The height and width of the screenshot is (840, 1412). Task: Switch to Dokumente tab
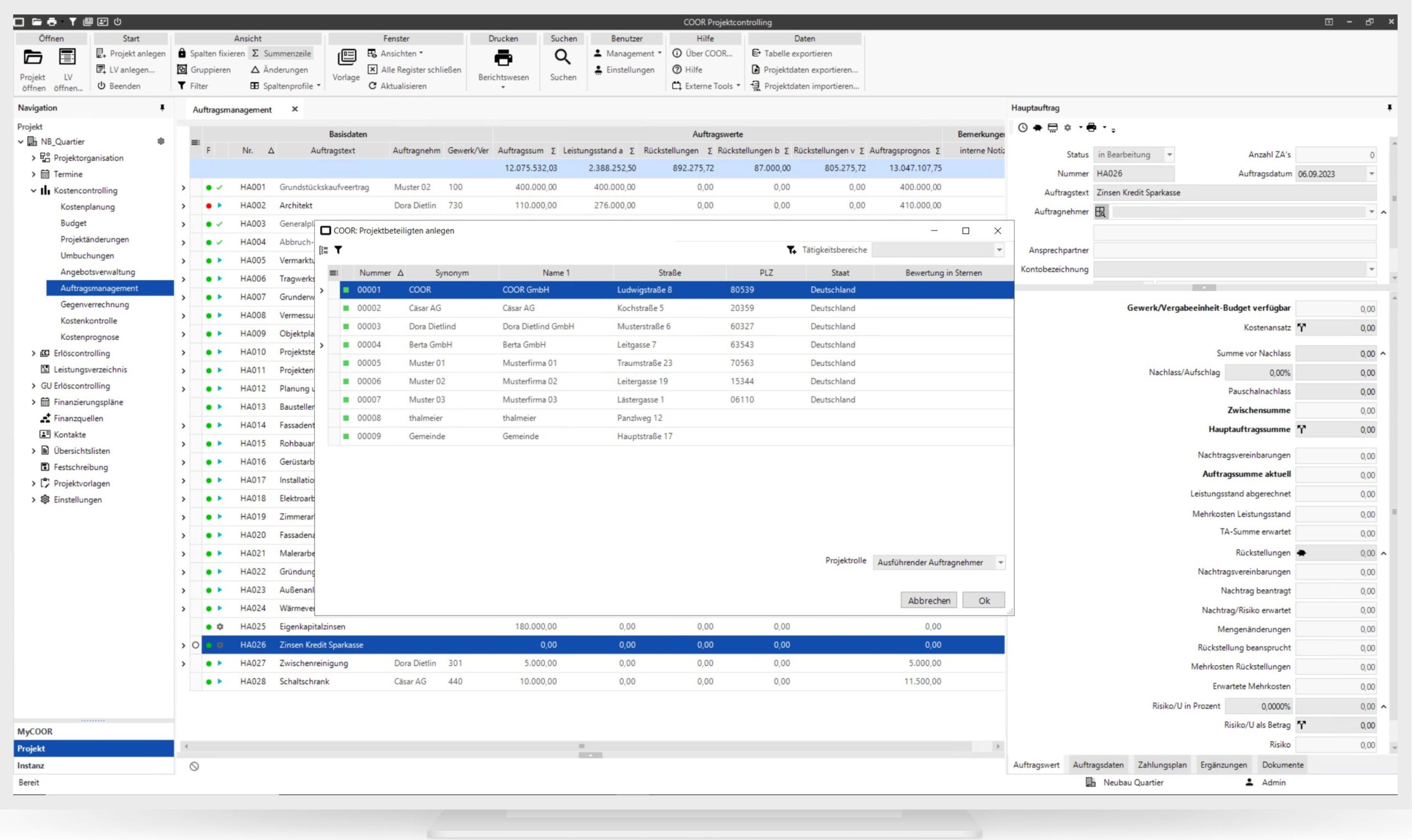click(1282, 765)
